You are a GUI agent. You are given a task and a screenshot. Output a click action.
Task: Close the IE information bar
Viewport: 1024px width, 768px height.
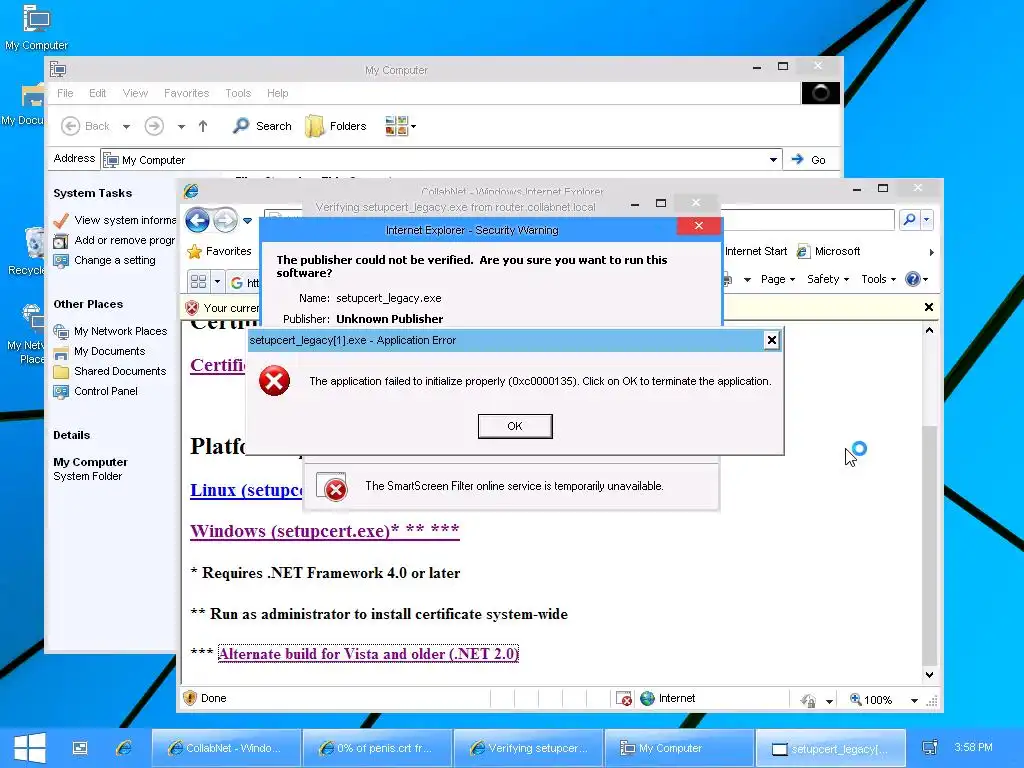point(929,307)
